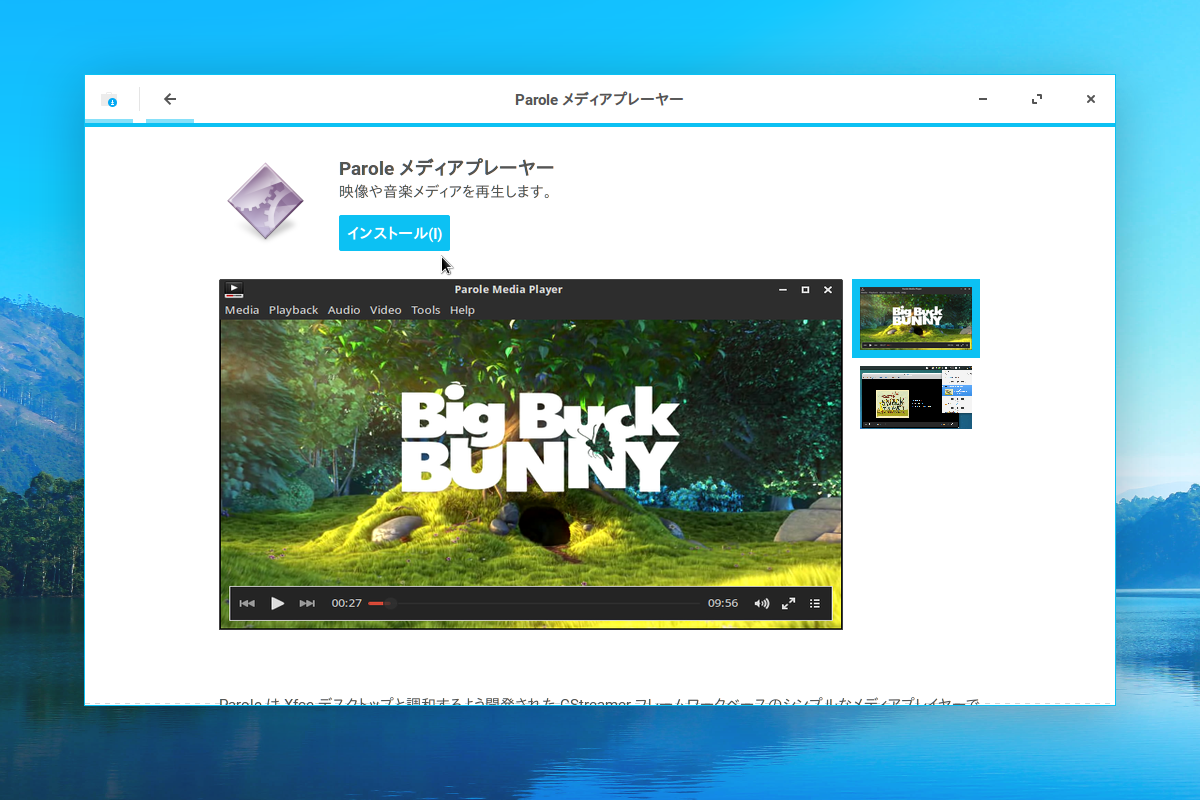1200x800 pixels.
Task: Click the playlist icon in player controls
Action: click(815, 603)
